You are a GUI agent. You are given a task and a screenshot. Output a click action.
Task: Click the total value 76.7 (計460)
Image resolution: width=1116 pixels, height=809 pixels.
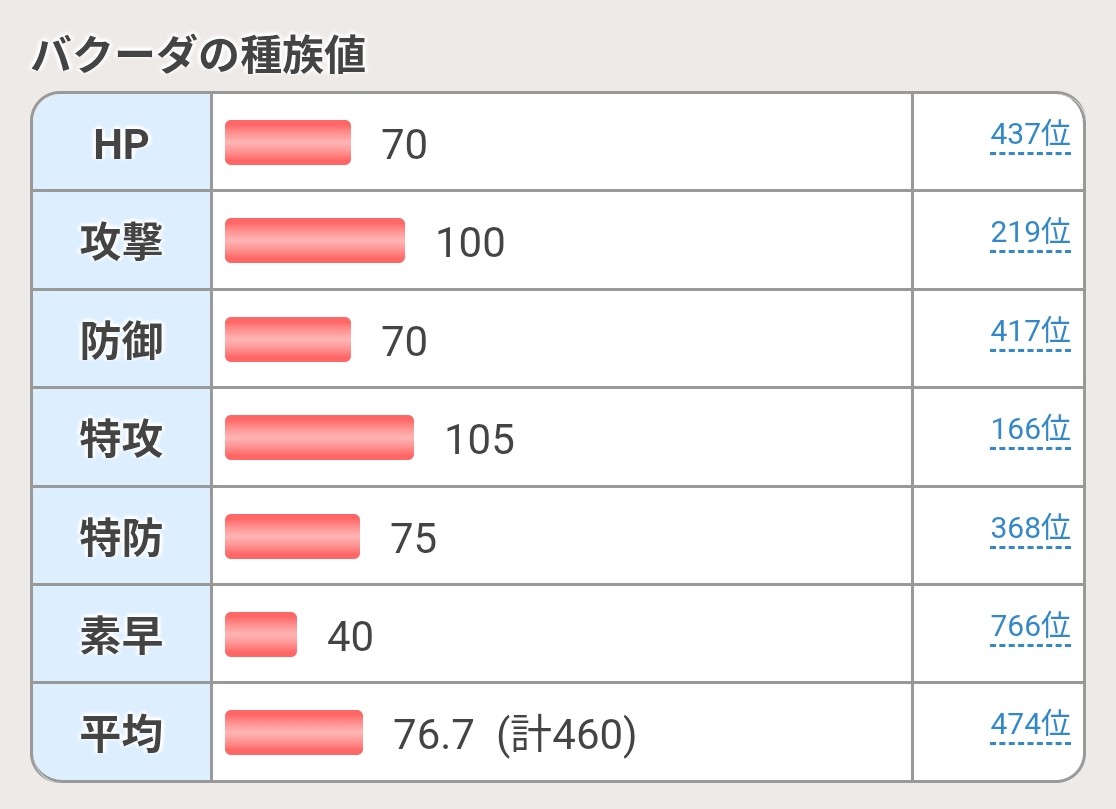[515, 734]
